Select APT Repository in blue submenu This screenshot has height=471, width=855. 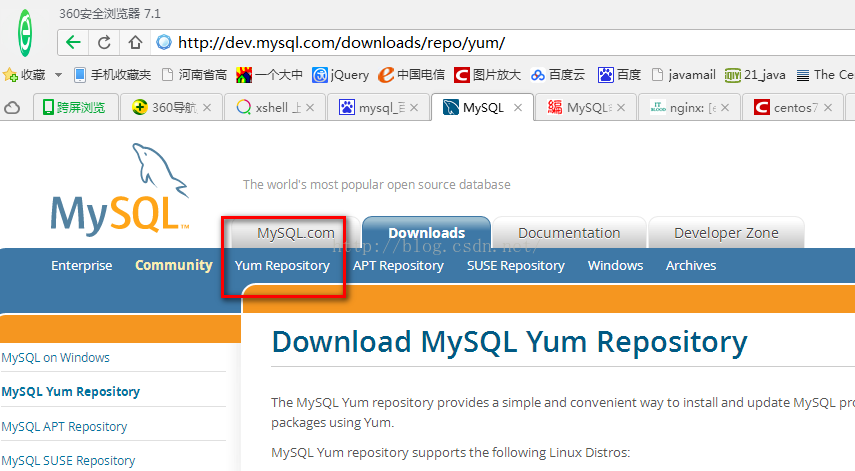tap(398, 265)
